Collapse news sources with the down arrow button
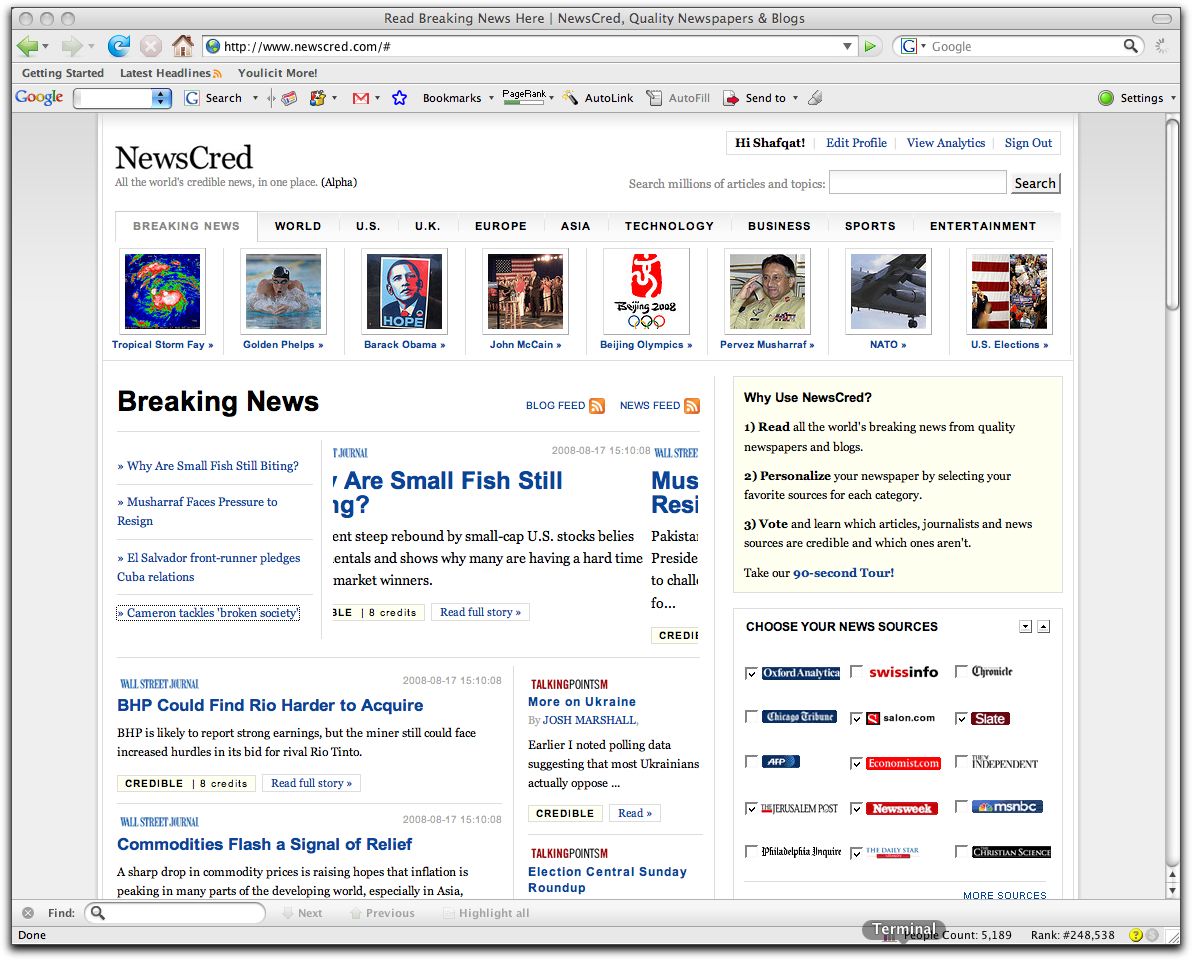The image size is (1192, 960). tap(1026, 626)
